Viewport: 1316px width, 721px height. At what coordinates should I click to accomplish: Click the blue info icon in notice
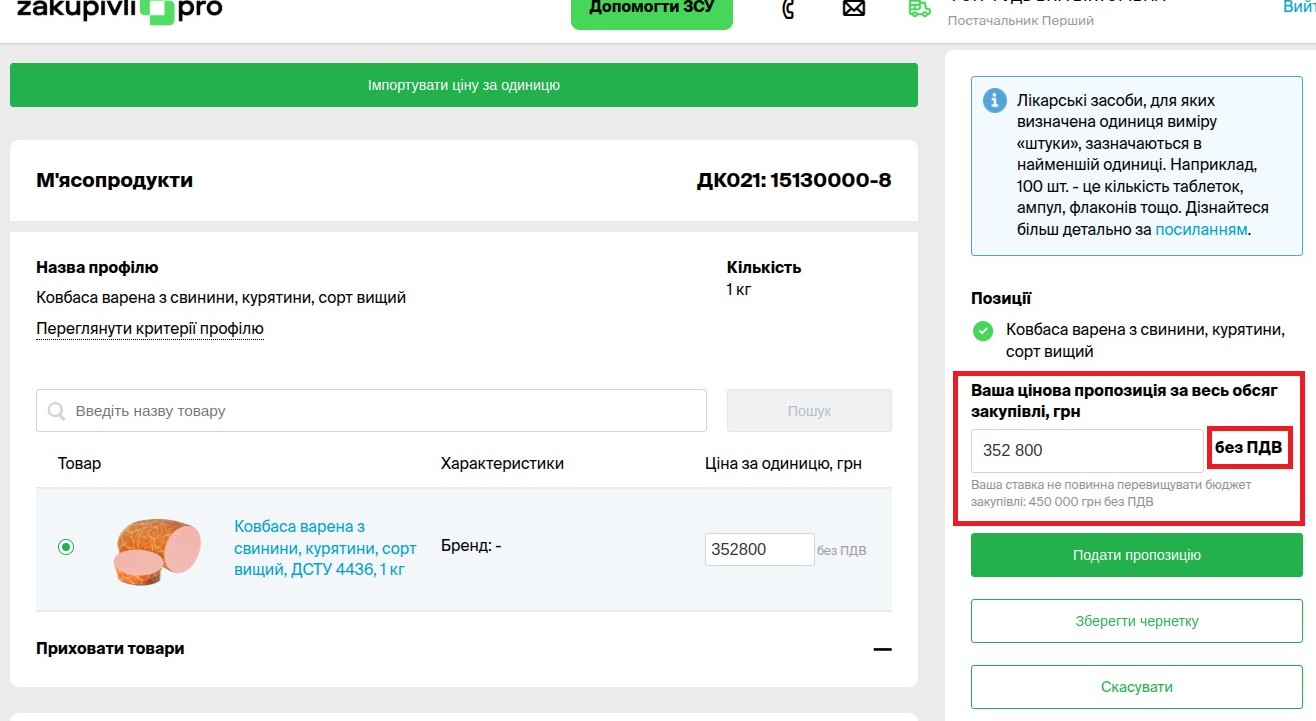coord(994,101)
